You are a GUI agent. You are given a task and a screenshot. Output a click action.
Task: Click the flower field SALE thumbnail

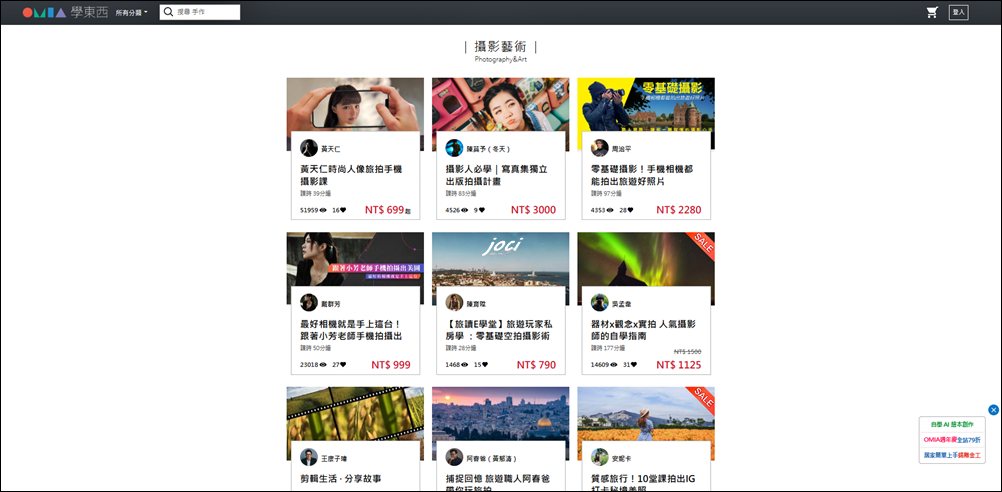(646, 413)
